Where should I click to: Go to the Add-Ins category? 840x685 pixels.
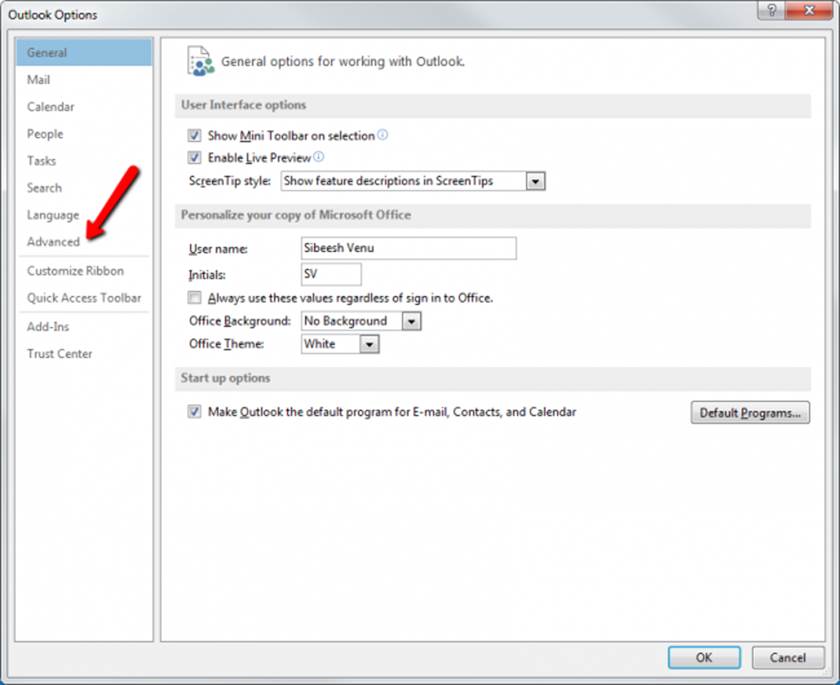pos(84,327)
